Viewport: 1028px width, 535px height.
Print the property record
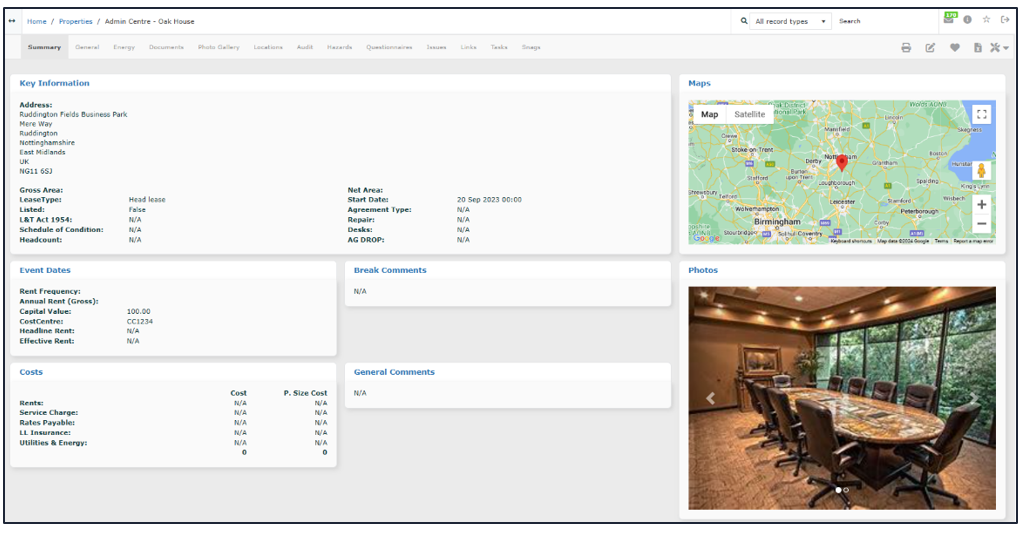tap(906, 48)
